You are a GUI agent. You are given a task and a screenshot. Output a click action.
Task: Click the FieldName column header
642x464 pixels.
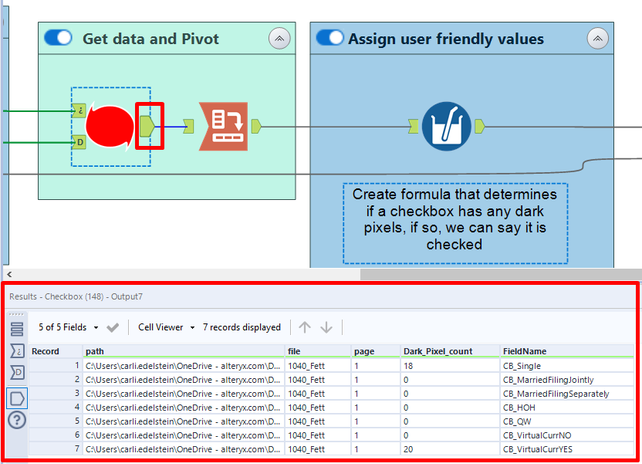(525, 351)
